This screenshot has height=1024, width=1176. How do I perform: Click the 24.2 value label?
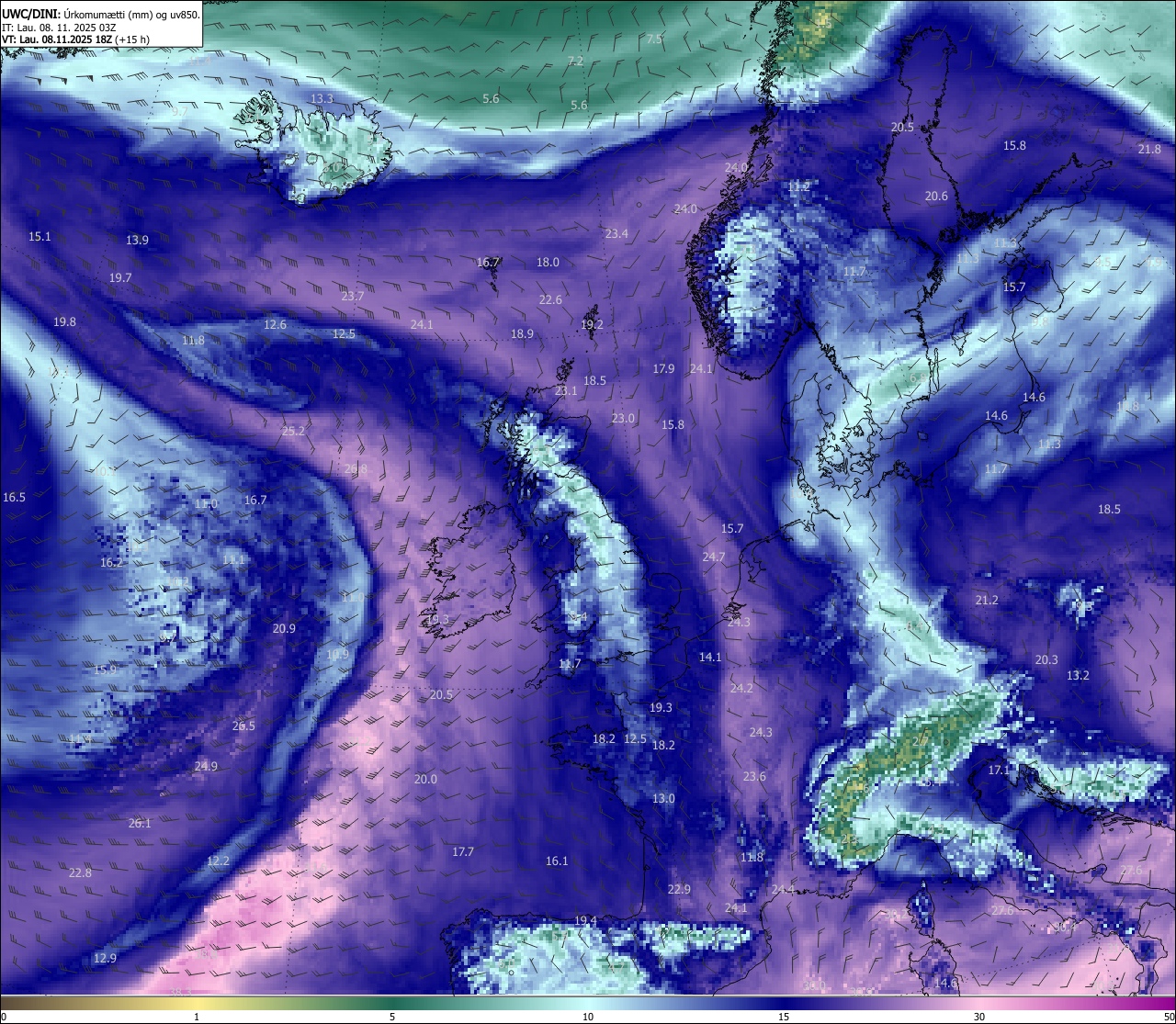(741, 688)
